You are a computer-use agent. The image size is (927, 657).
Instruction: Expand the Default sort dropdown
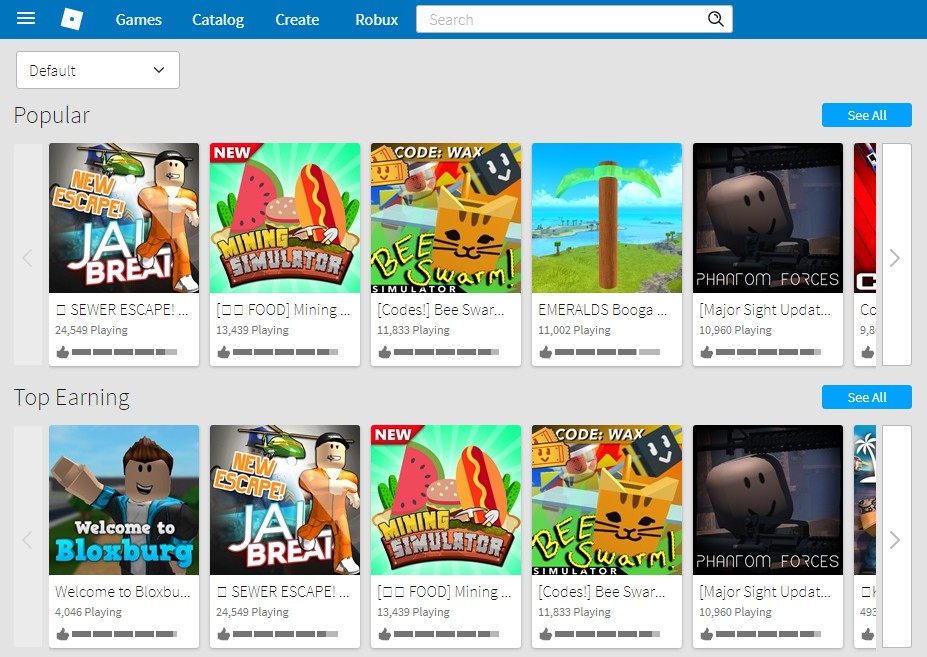[x=98, y=70]
